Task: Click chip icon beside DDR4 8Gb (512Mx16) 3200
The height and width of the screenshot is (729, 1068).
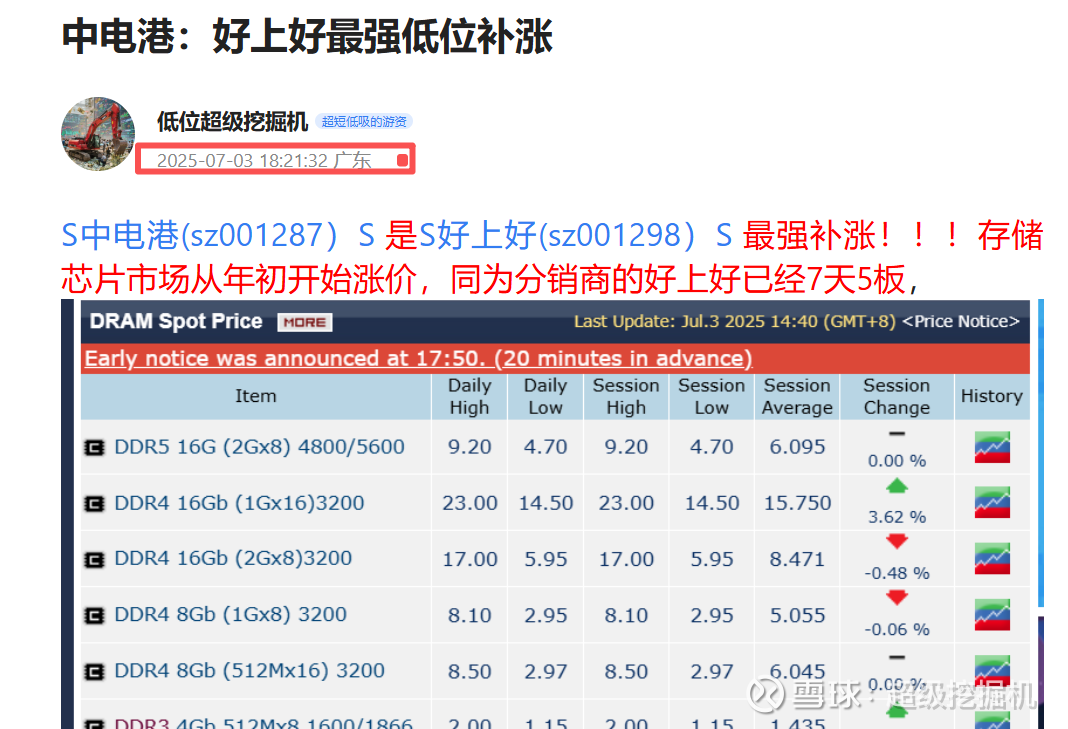Action: point(94,672)
